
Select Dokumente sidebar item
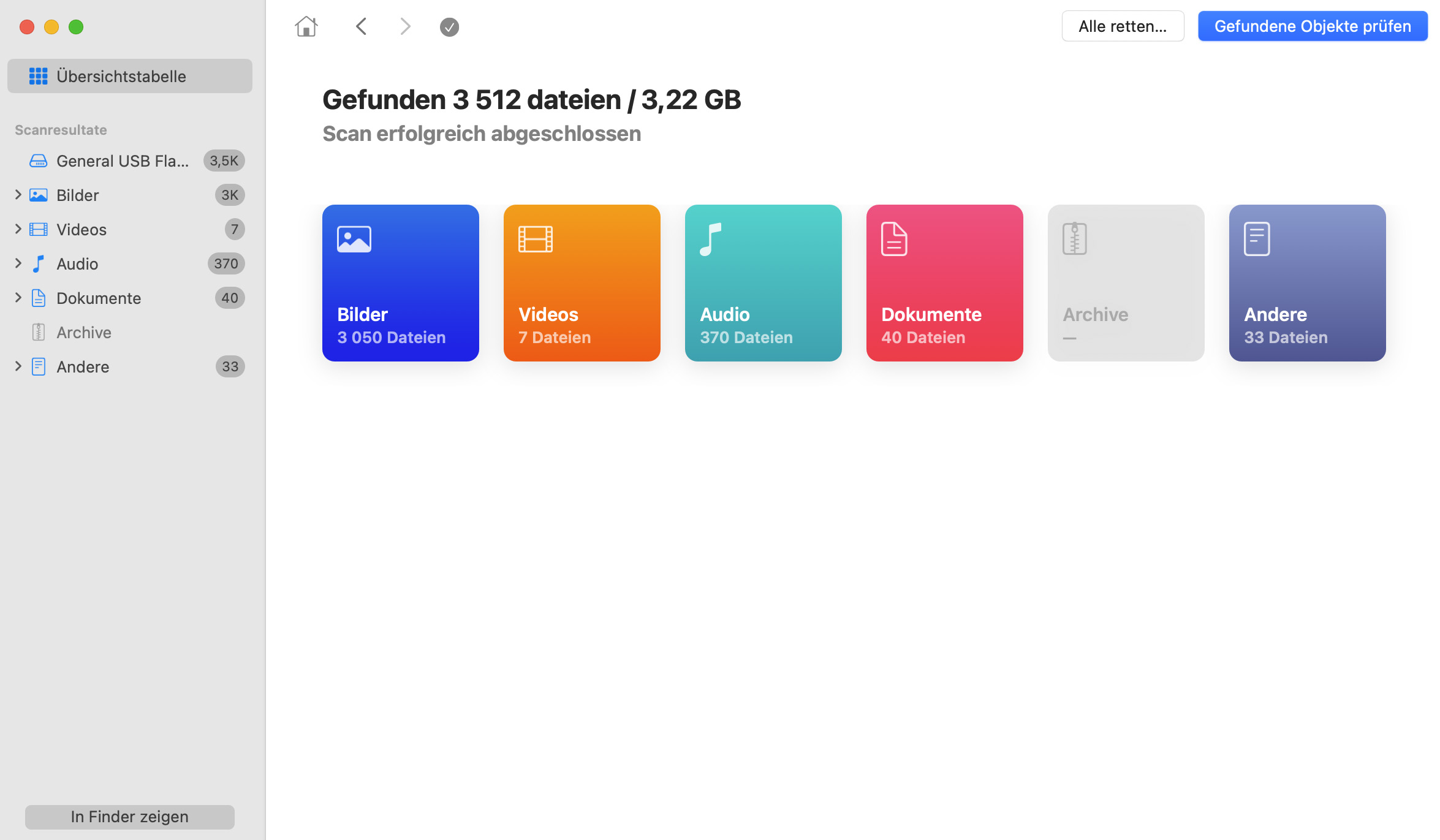click(x=98, y=298)
